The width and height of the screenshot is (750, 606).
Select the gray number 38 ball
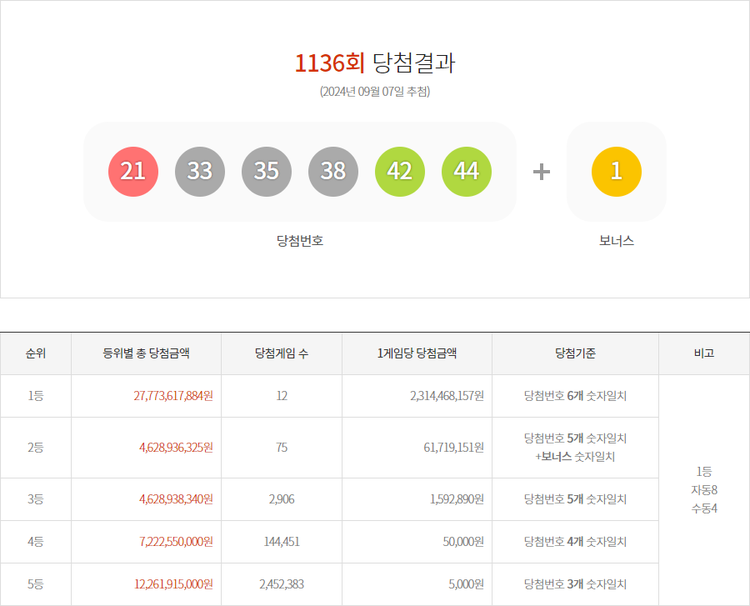[333, 171]
